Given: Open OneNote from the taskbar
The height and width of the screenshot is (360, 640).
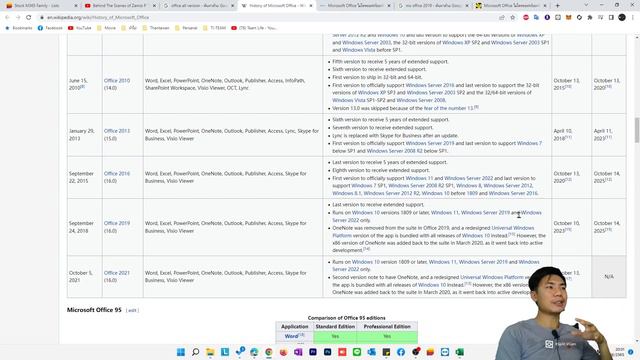Looking at the screenshot, I should (298, 352).
